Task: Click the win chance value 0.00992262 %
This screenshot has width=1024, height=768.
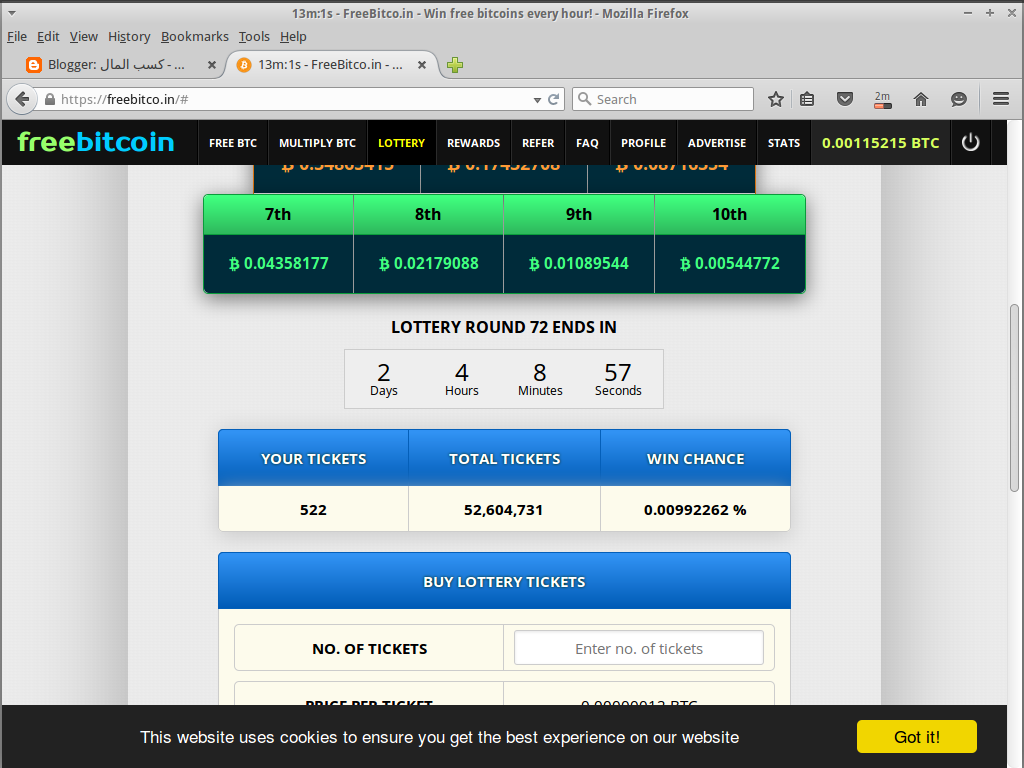Action: (x=695, y=510)
